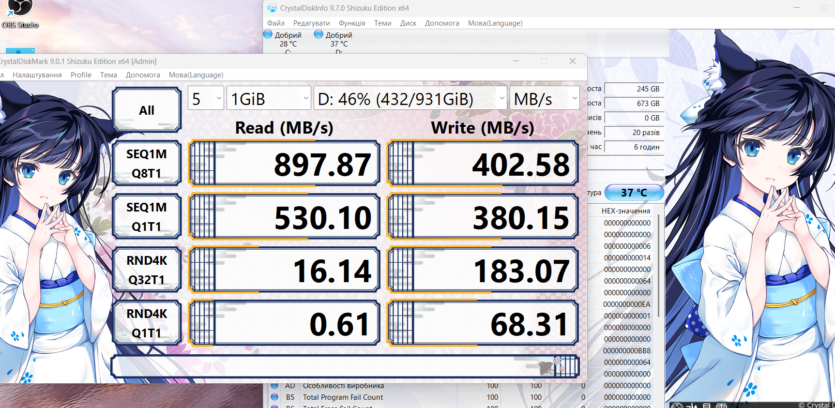Select HEX value 000000000BB8

627,350
